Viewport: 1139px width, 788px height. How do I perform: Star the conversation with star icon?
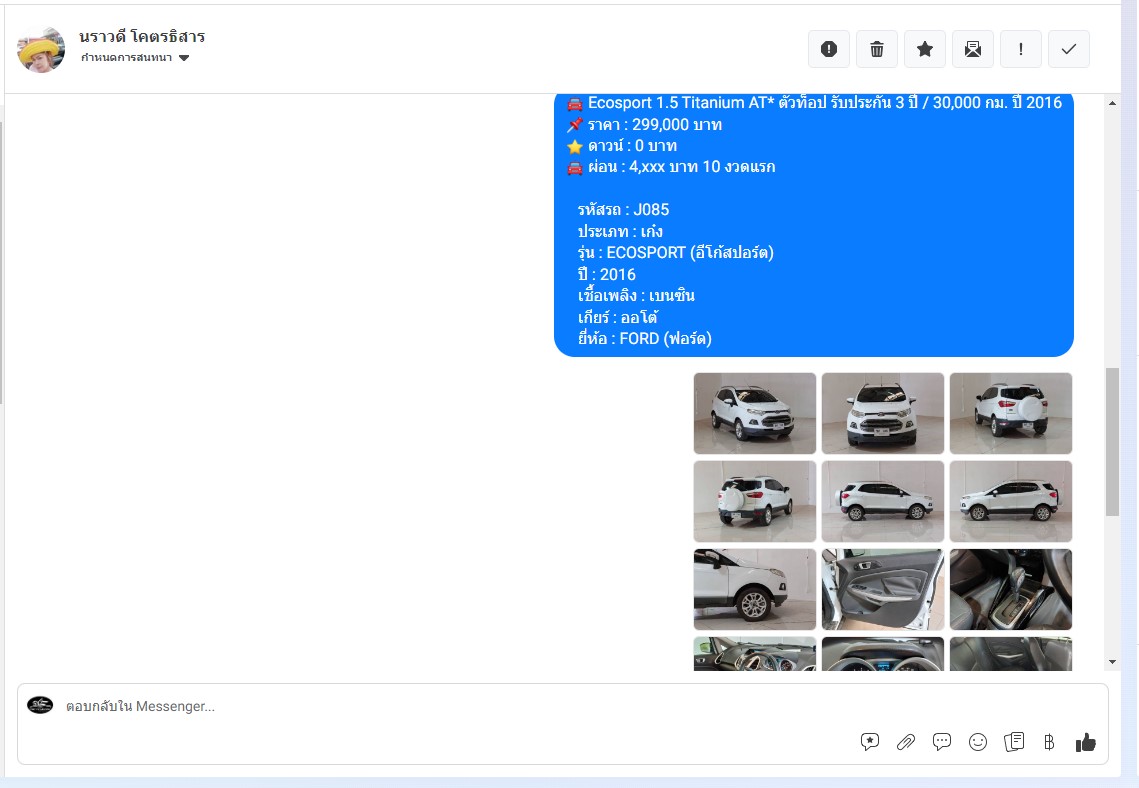click(x=925, y=49)
